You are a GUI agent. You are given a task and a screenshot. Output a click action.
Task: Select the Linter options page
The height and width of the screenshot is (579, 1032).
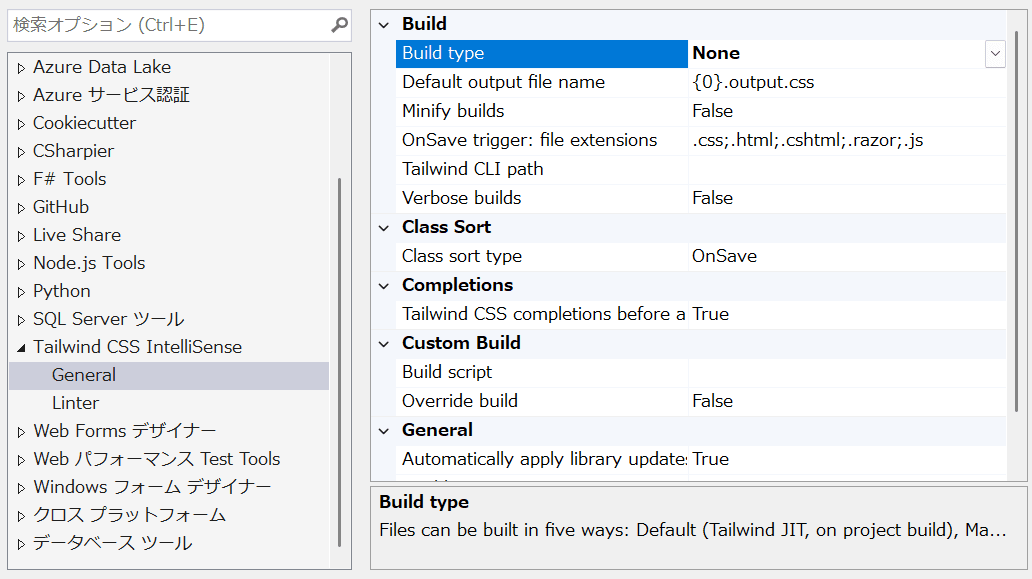point(76,403)
